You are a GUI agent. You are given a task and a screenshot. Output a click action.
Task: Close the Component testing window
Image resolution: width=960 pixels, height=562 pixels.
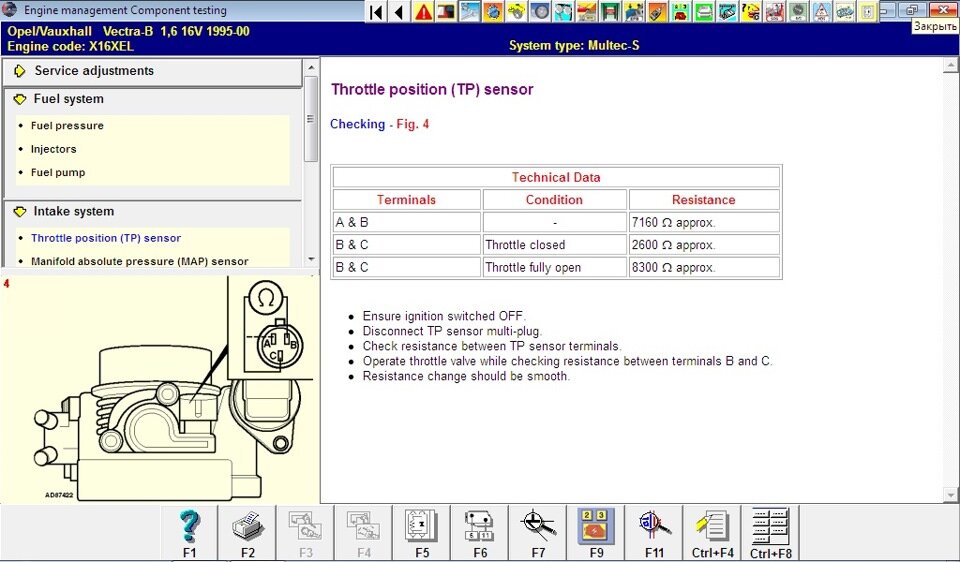click(943, 10)
